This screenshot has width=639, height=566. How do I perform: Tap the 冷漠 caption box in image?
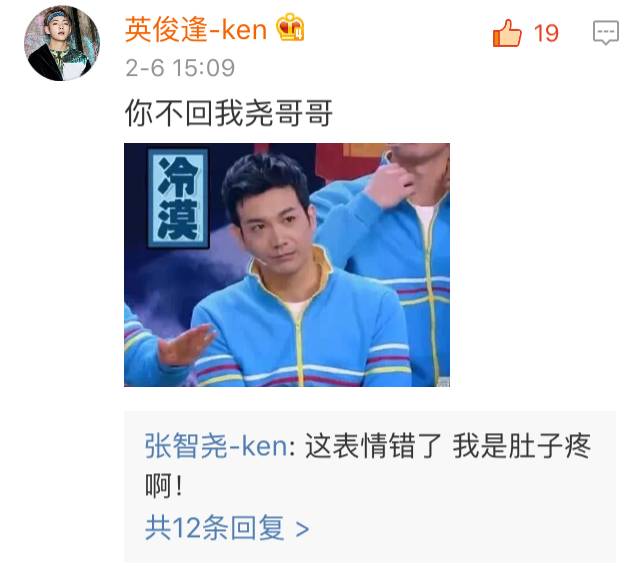tap(178, 198)
